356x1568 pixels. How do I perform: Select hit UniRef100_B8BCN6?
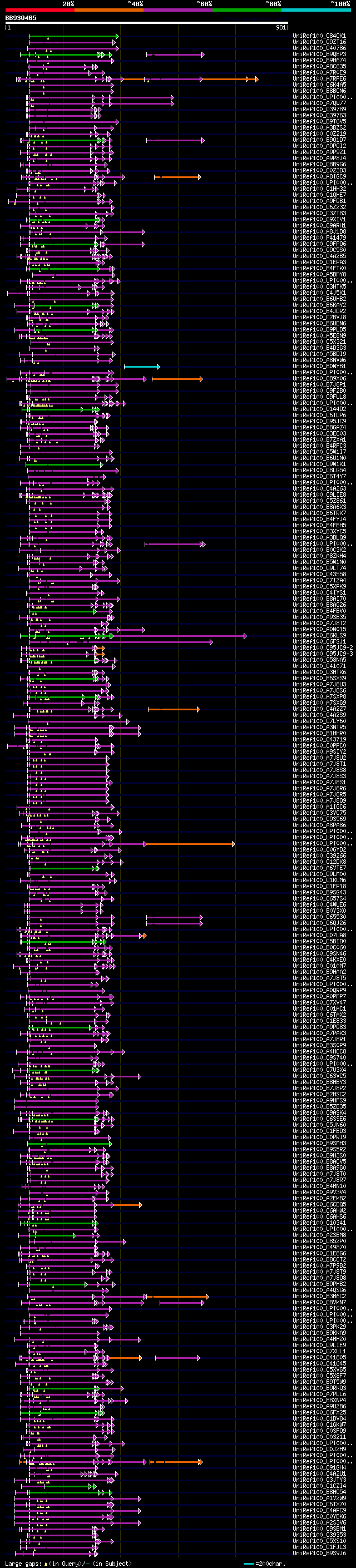pos(319,91)
